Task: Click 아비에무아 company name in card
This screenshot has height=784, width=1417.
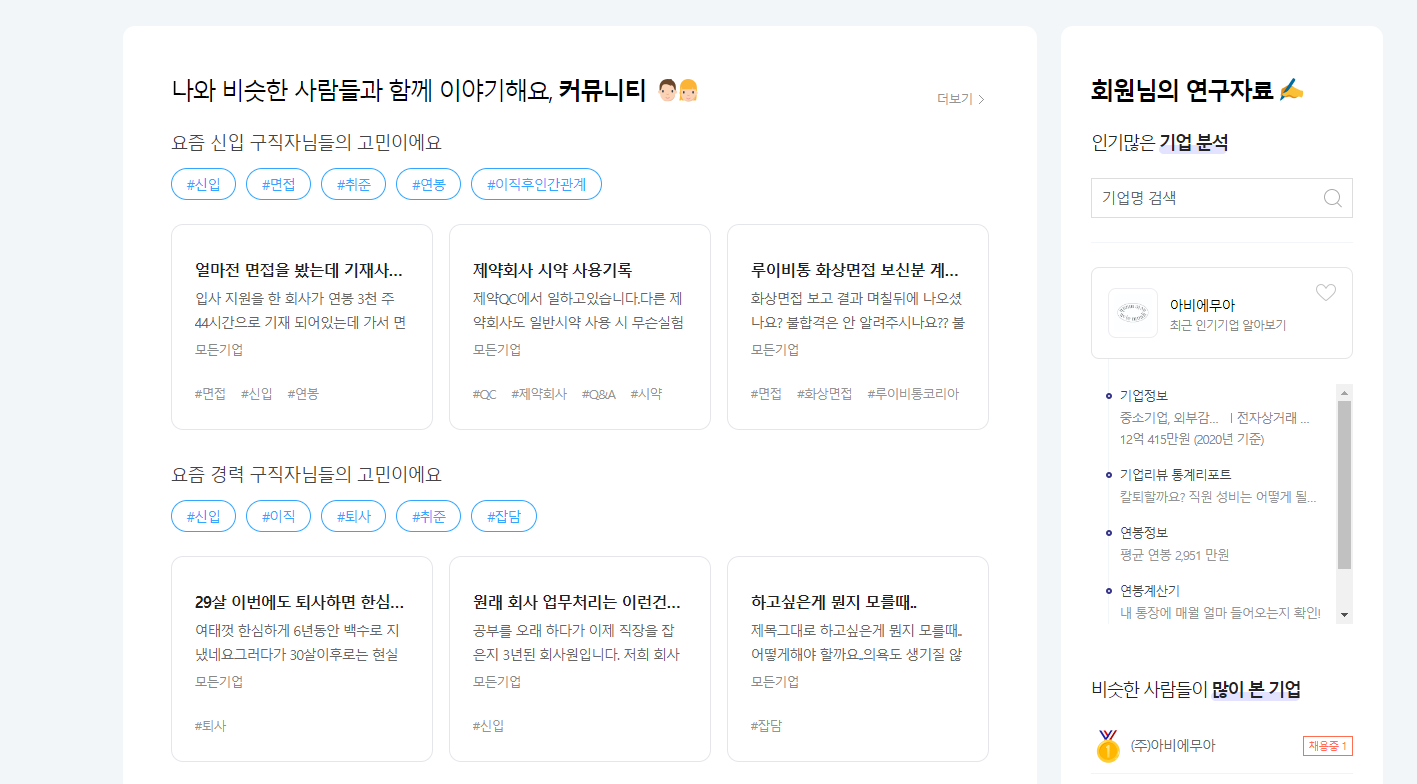Action: coord(1202,305)
